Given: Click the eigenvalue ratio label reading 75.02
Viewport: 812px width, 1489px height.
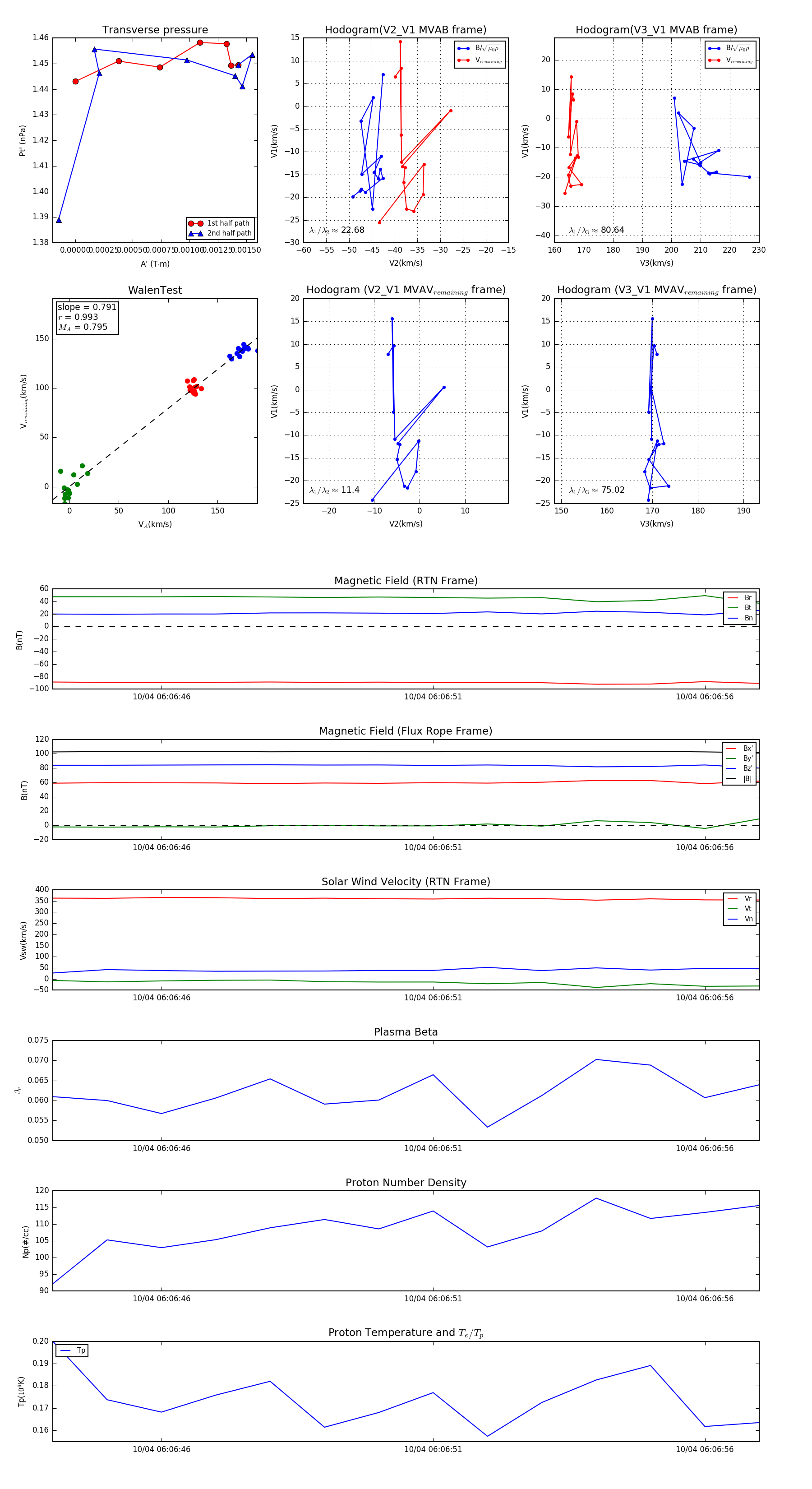Looking at the screenshot, I should click(x=597, y=490).
